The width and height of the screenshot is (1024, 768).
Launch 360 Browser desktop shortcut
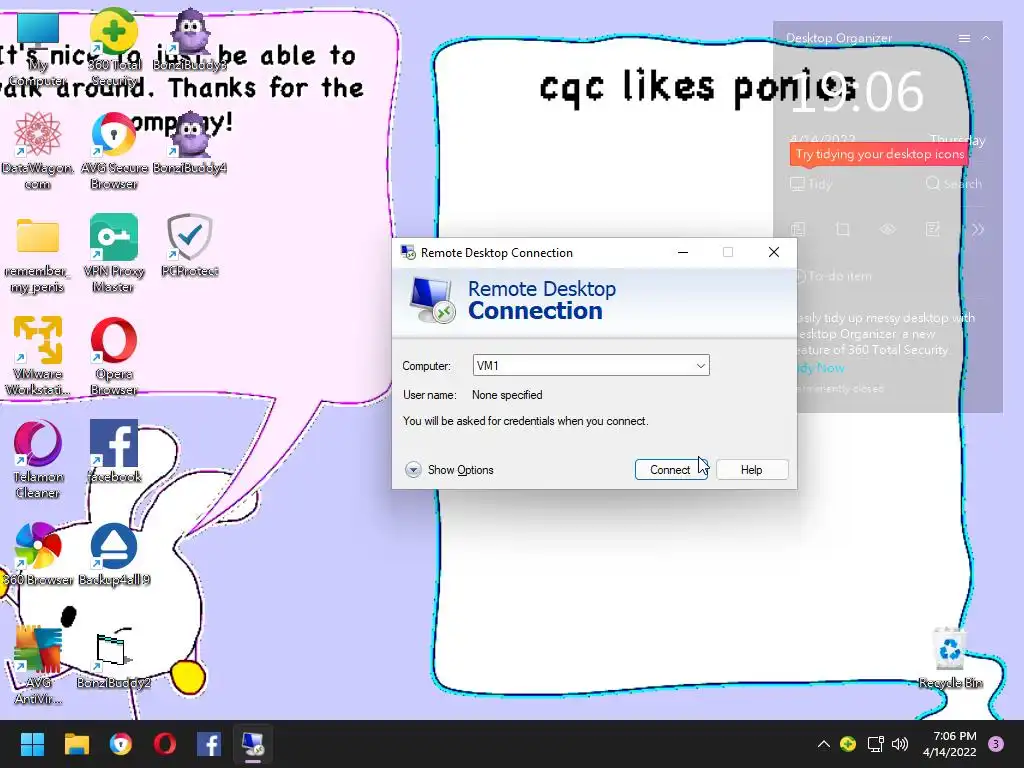[x=37, y=554]
